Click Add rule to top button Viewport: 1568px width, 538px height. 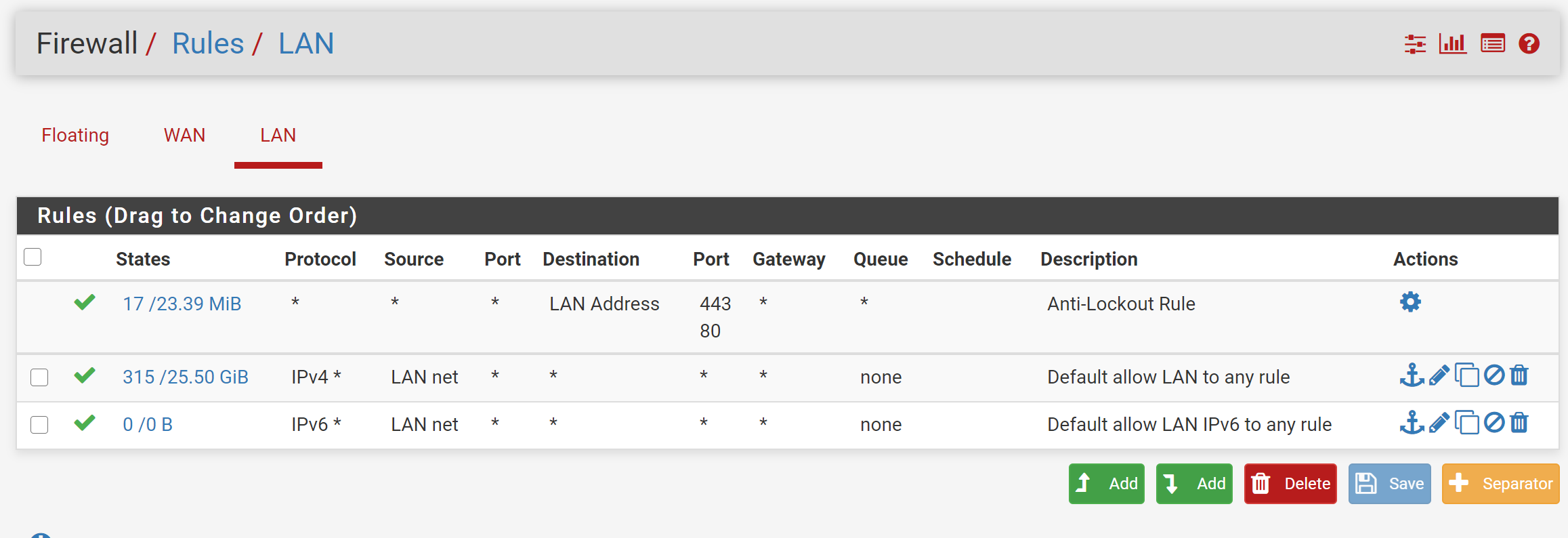point(1106,484)
